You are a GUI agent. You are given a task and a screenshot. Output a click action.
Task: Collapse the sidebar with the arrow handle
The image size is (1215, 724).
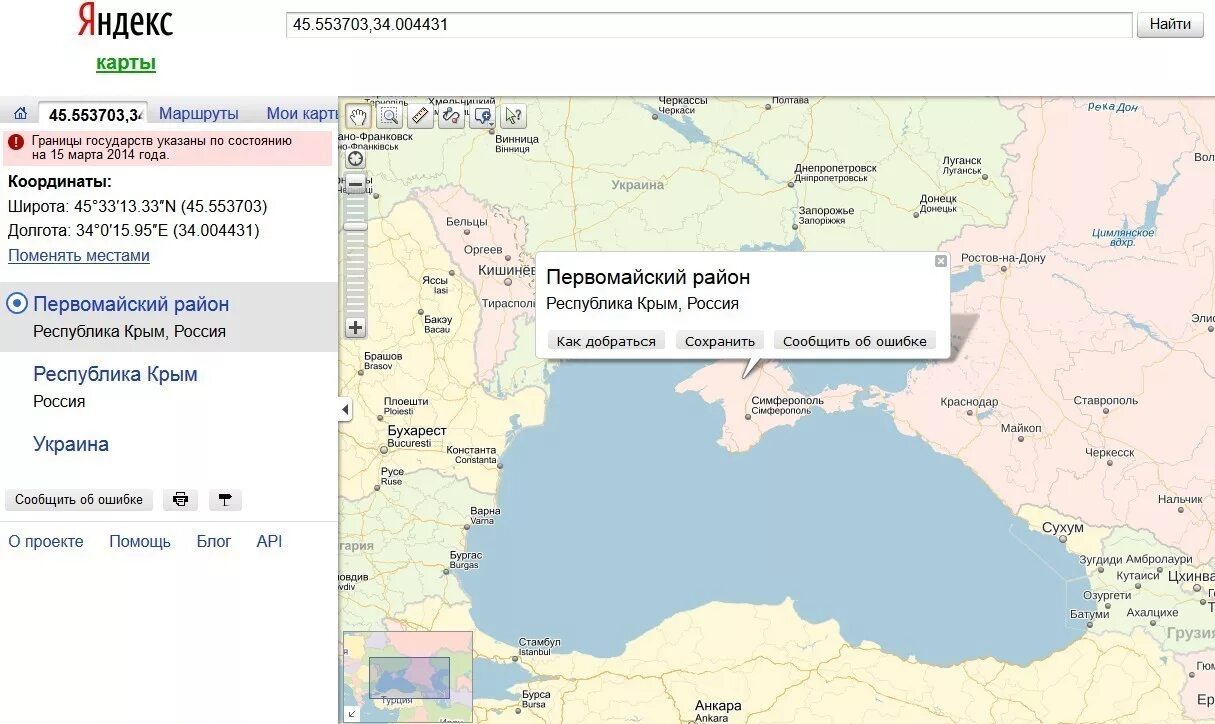point(345,409)
